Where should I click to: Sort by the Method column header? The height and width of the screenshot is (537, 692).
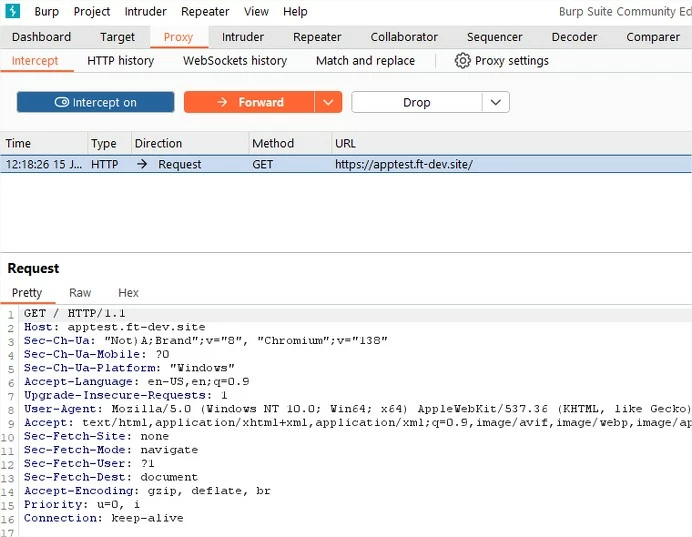290,143
